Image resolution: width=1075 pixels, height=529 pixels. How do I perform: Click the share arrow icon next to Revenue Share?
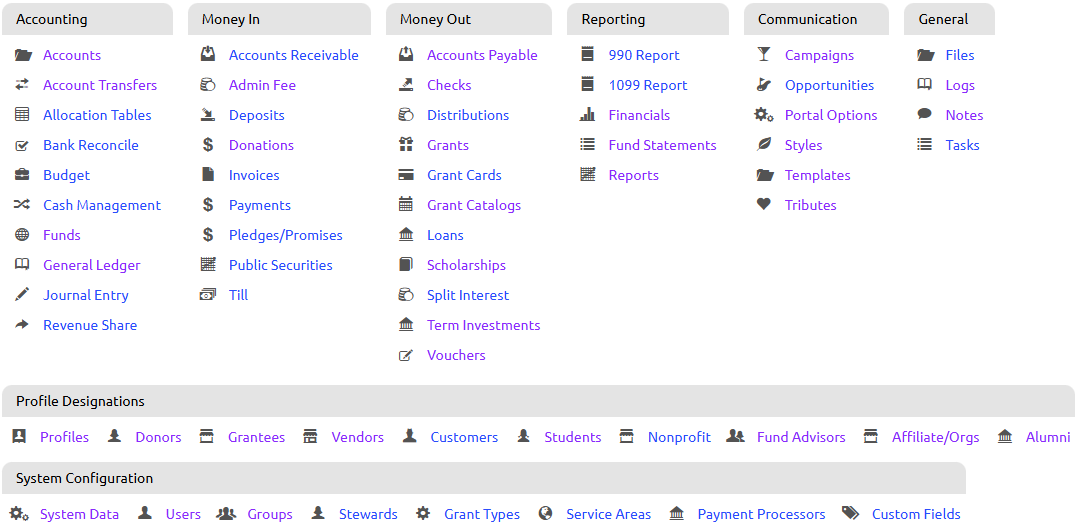coord(22,325)
